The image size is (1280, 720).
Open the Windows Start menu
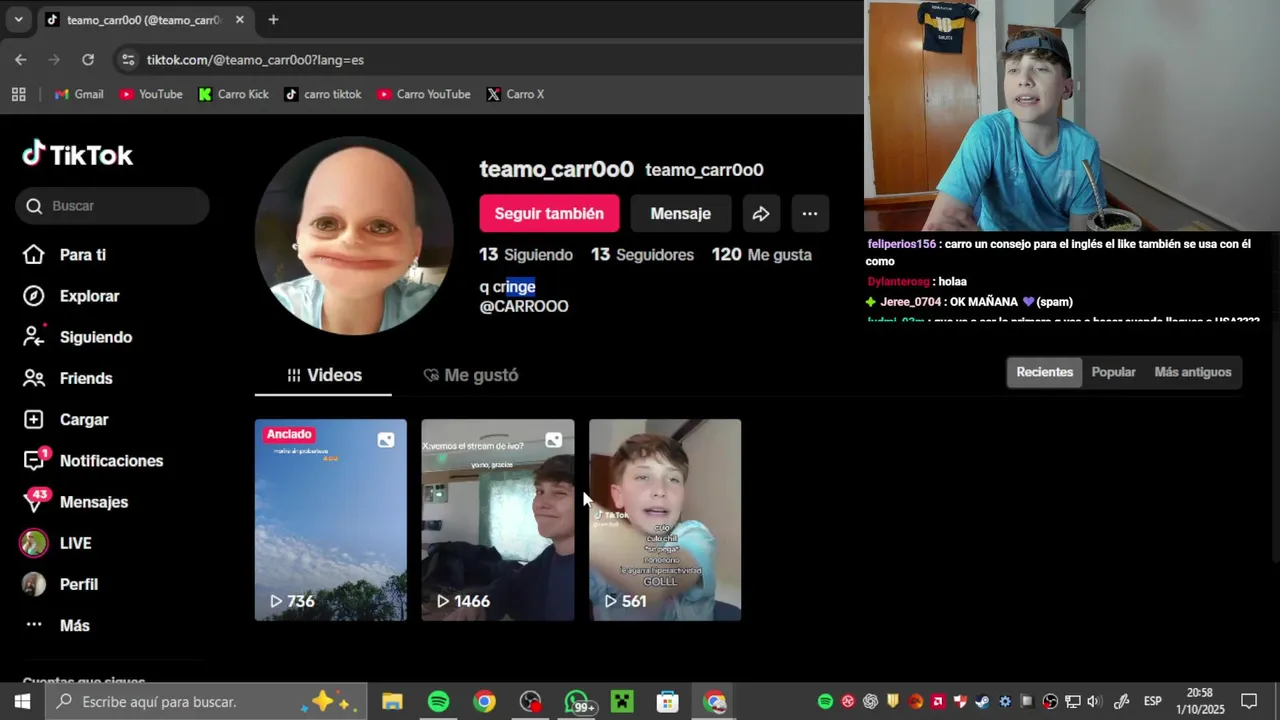click(22, 702)
